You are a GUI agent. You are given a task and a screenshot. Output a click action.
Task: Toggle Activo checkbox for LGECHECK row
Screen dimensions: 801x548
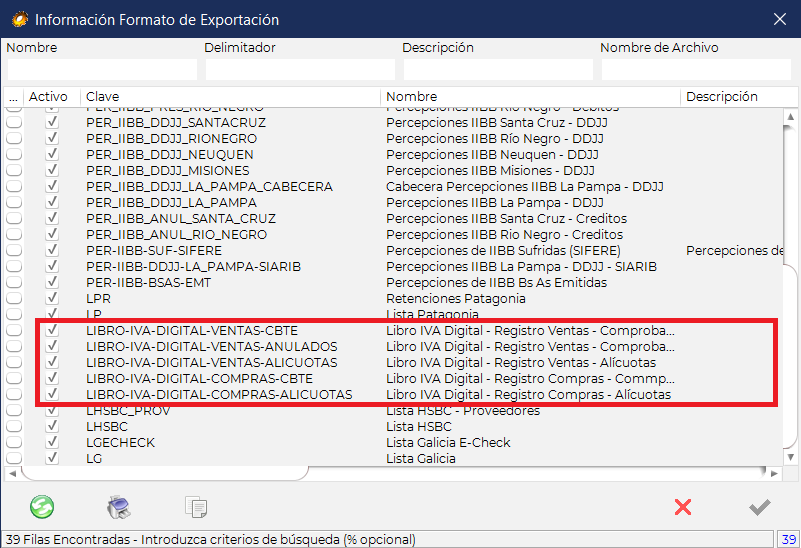pos(52,442)
